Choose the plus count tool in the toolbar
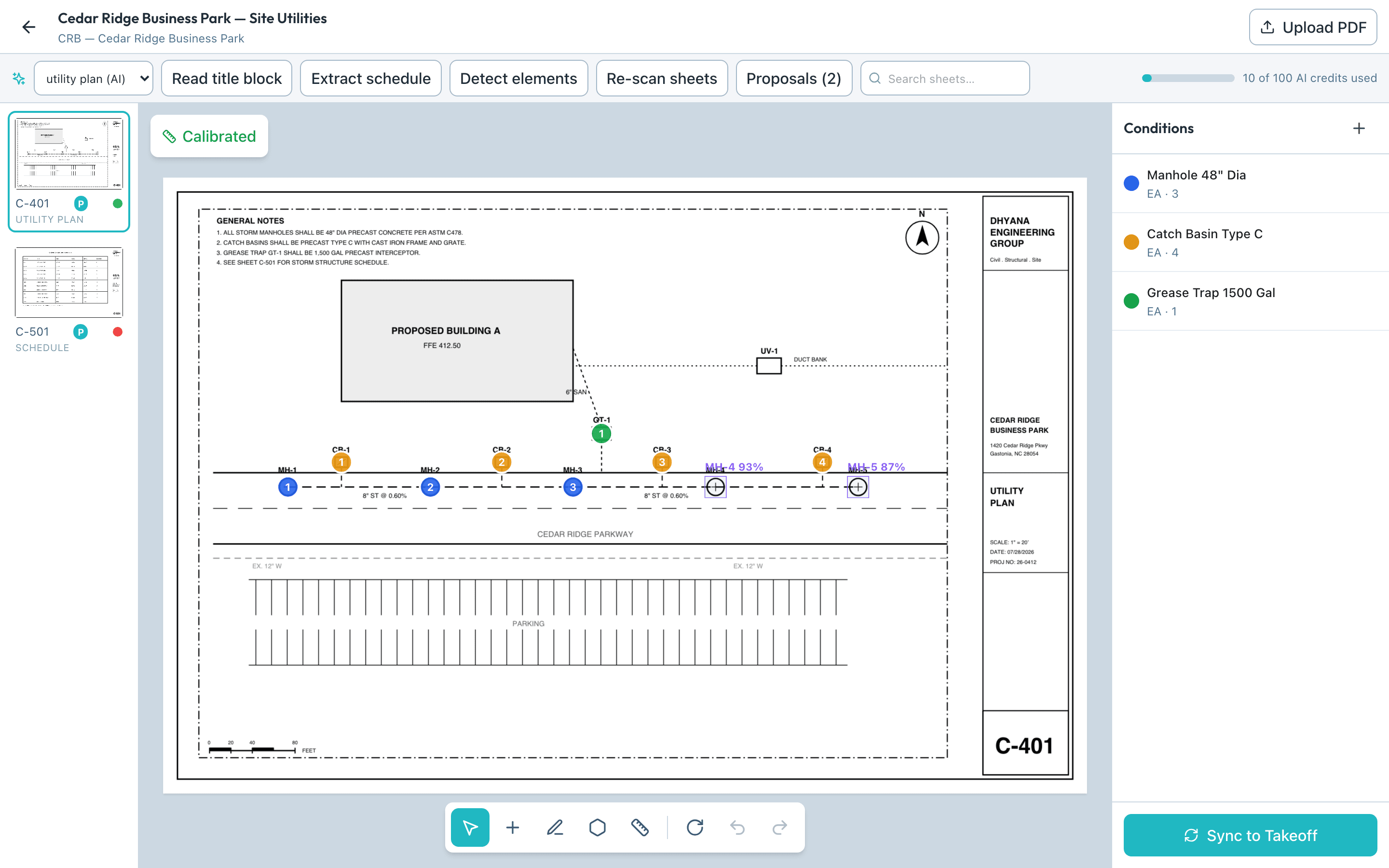The width and height of the screenshot is (1389, 868). [x=513, y=827]
